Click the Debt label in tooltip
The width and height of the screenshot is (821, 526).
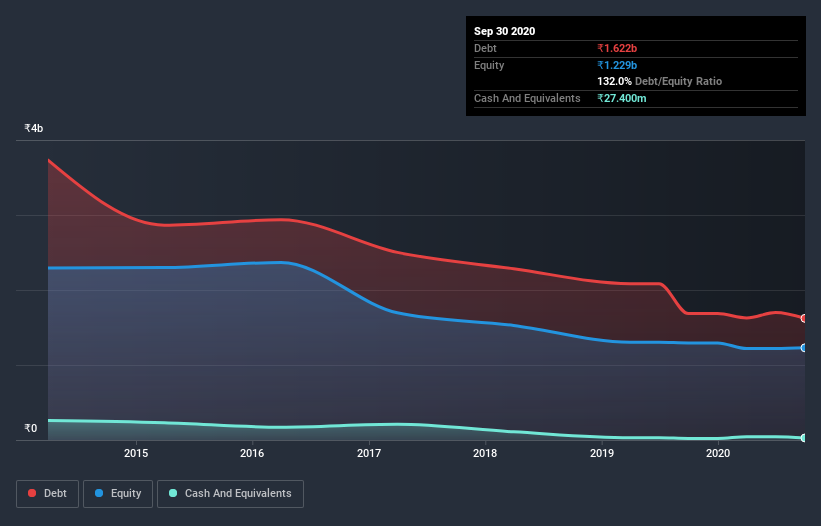click(485, 48)
